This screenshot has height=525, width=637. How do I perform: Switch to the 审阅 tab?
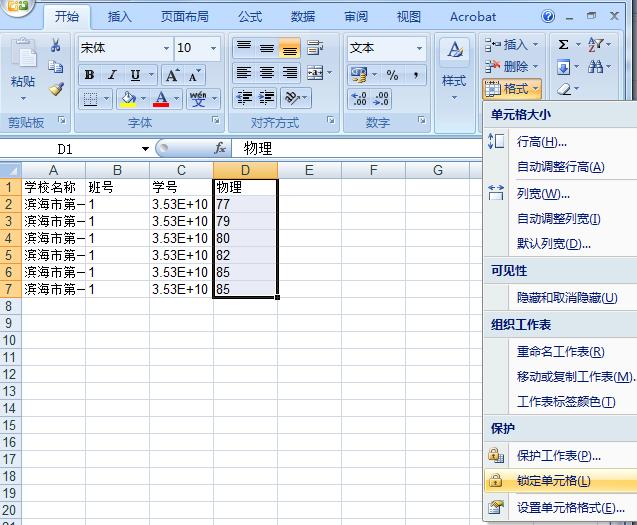(356, 17)
